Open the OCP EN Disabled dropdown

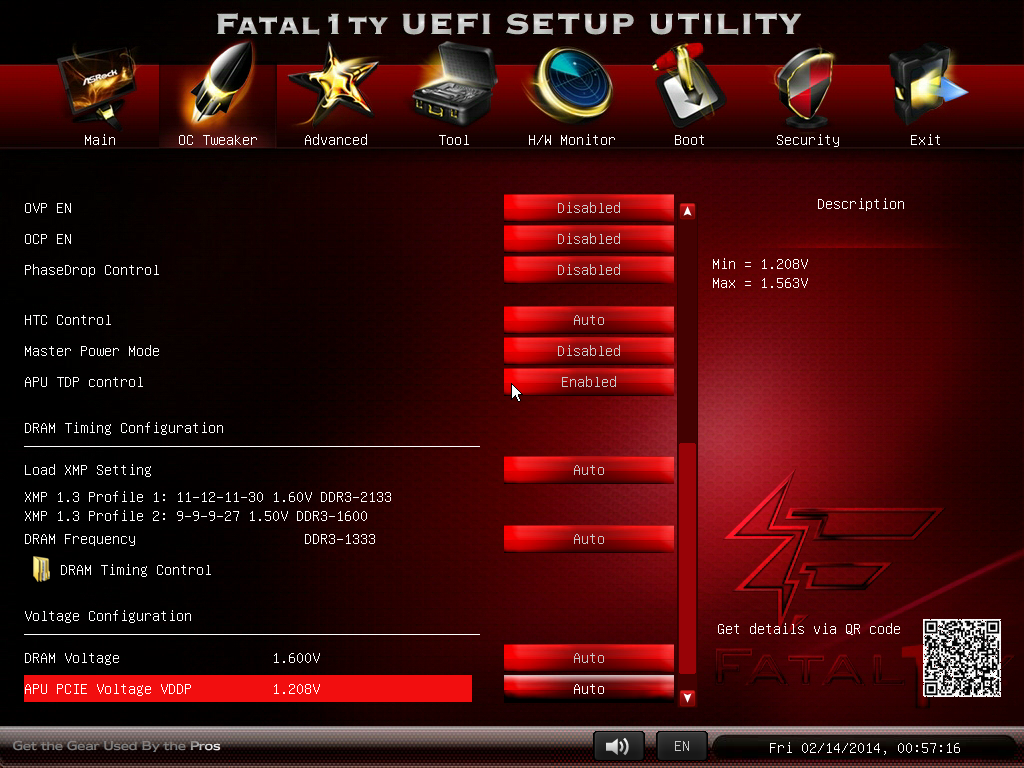588,239
